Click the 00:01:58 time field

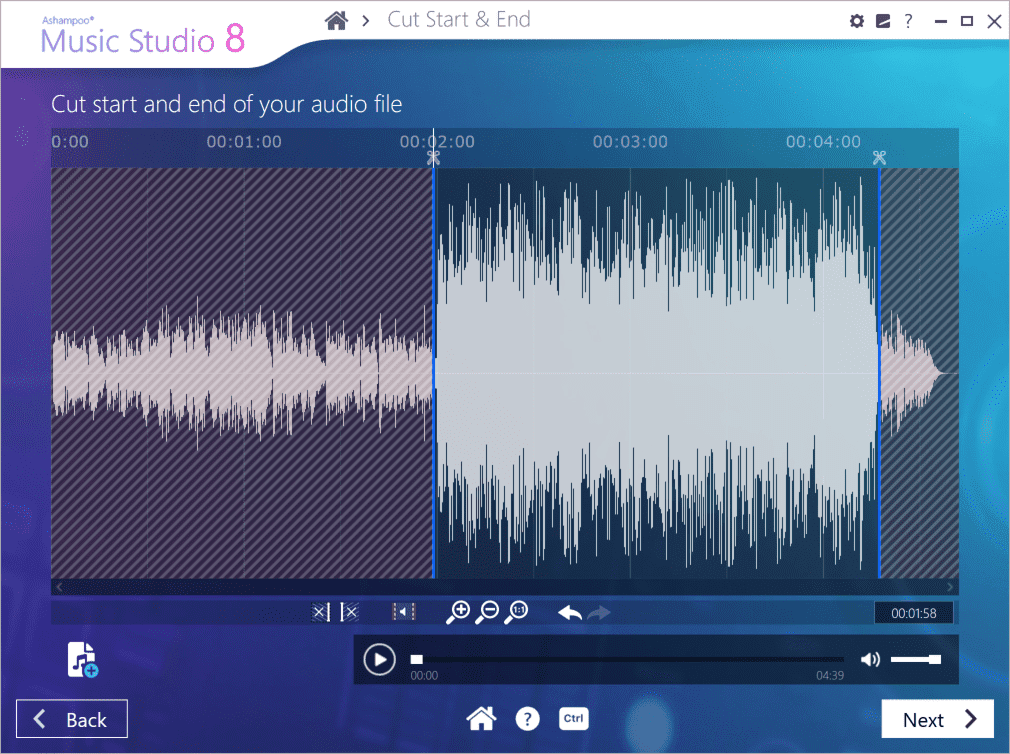(x=913, y=613)
